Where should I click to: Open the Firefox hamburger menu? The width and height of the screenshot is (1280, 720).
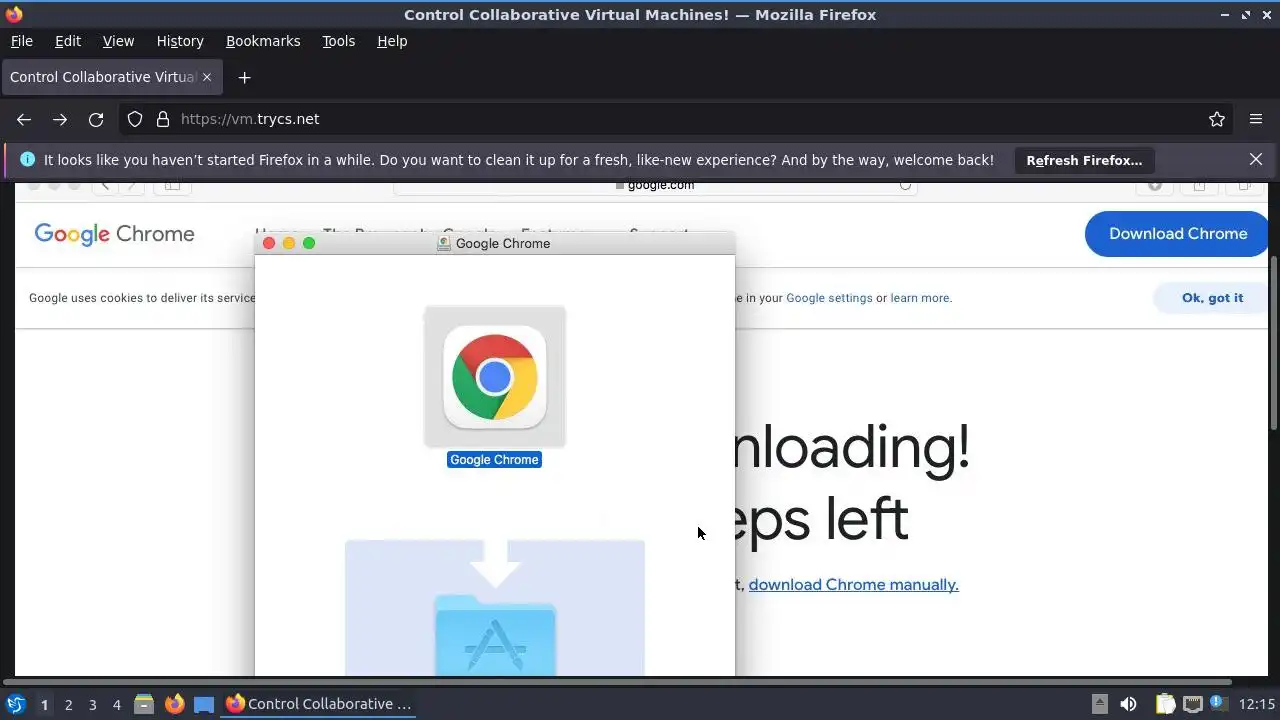[x=1256, y=119]
